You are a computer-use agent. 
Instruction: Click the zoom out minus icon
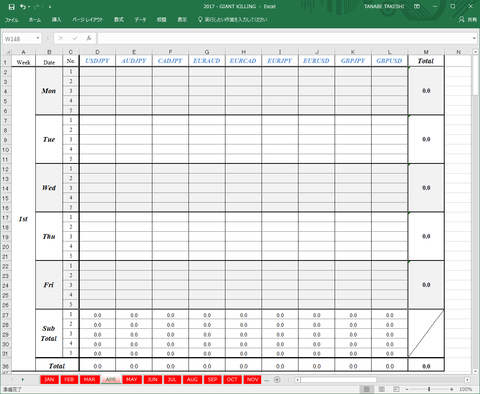[407, 389]
